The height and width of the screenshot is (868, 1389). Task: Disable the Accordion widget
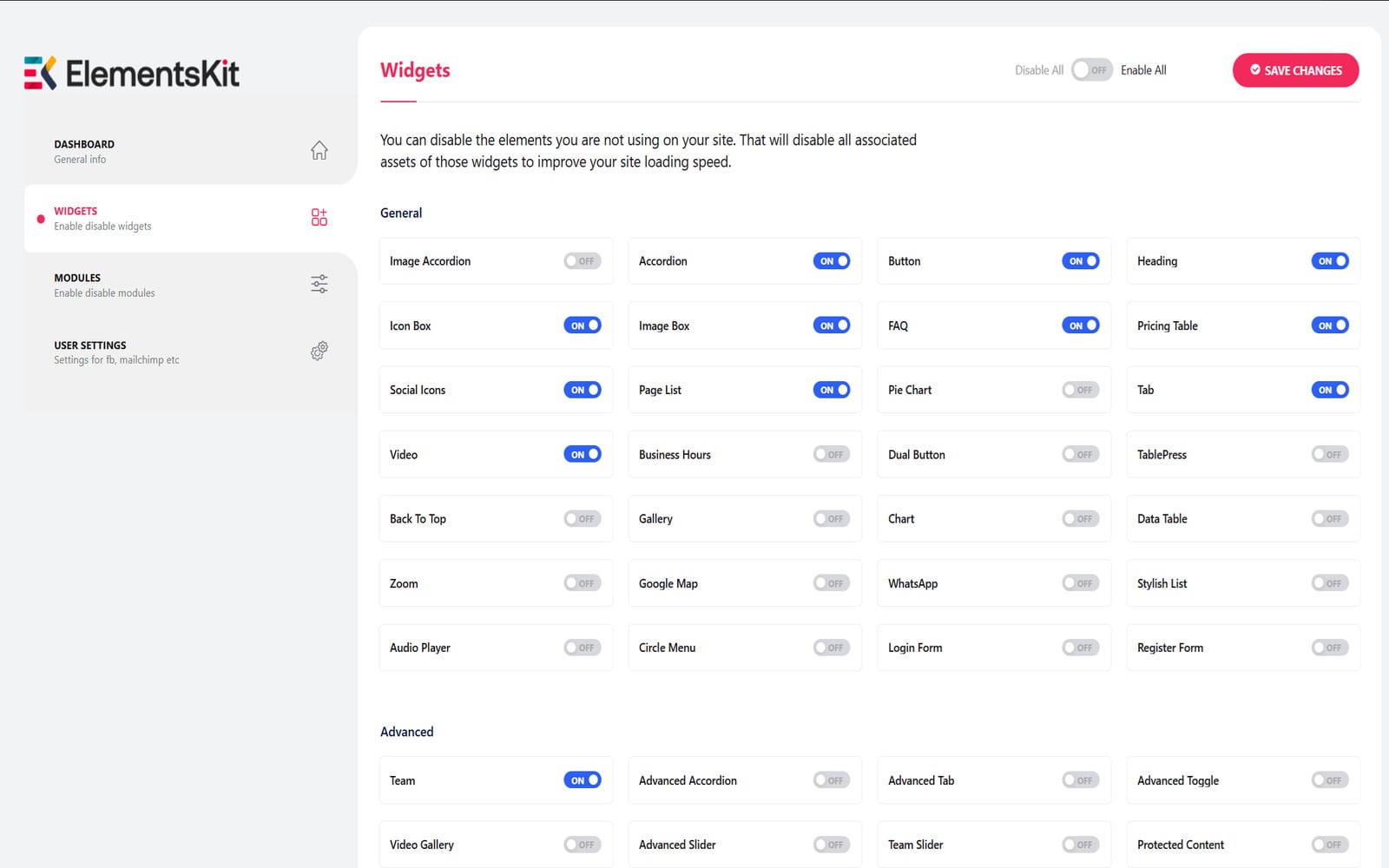pyautogui.click(x=832, y=261)
